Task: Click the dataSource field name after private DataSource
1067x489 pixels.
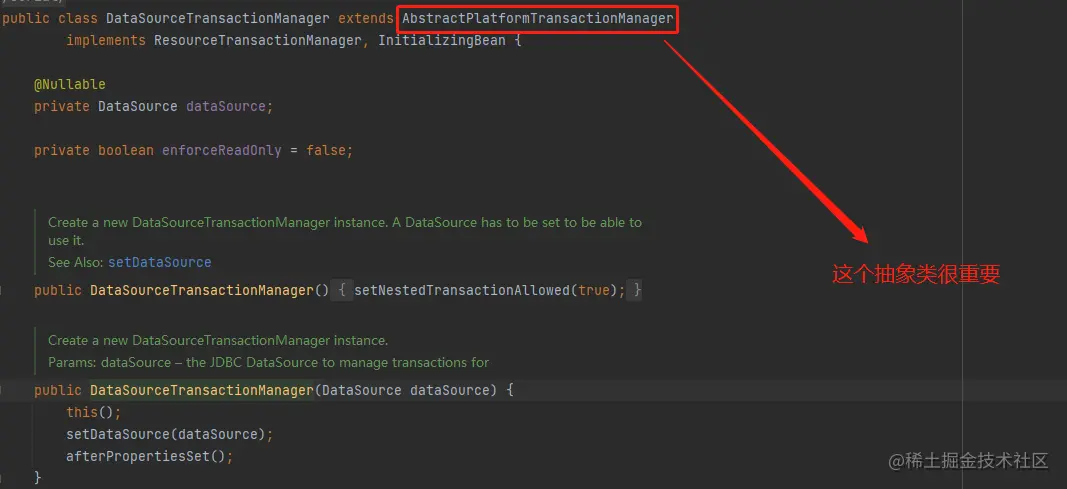Action: 226,106
